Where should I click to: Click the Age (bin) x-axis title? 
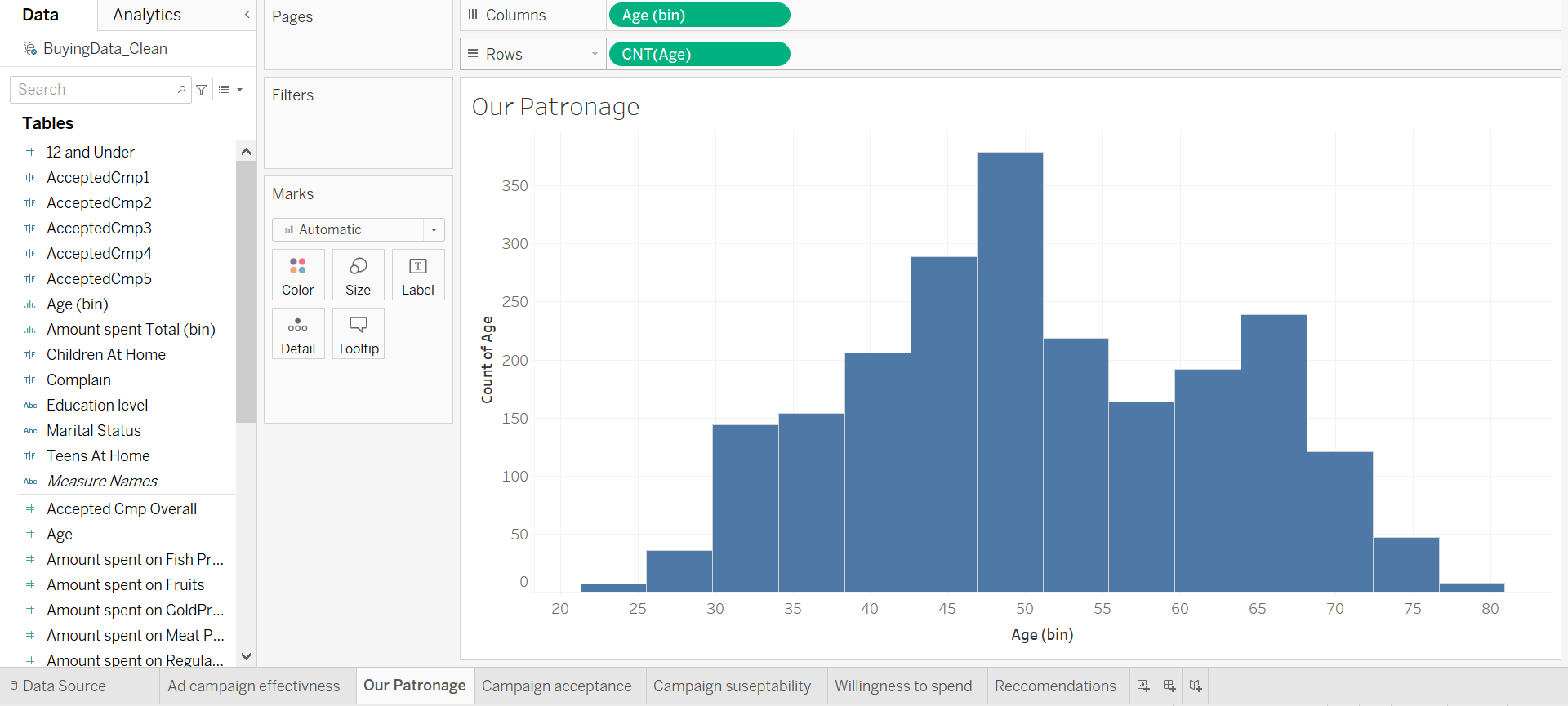click(x=1042, y=635)
